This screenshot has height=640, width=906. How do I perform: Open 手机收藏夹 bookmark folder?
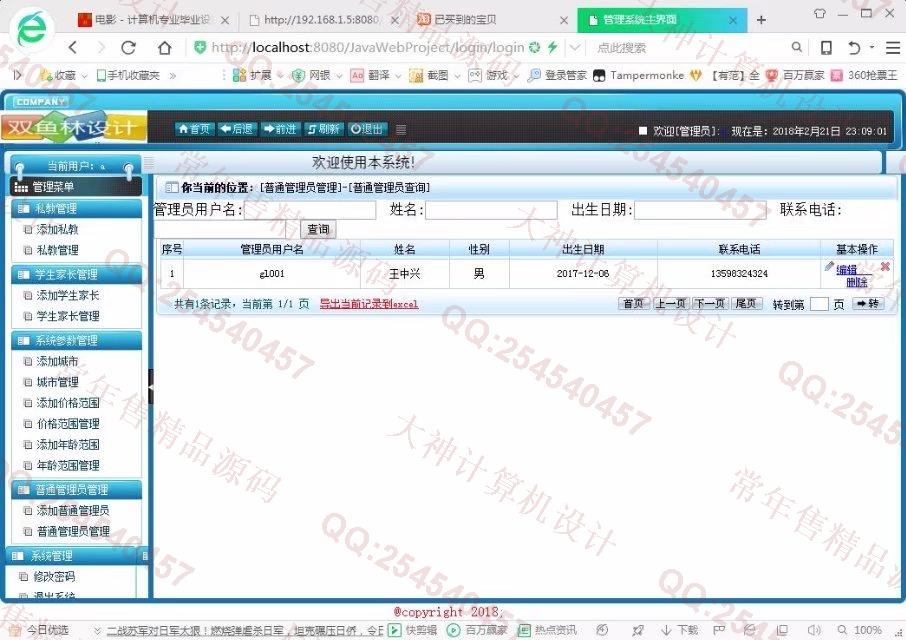(128, 75)
